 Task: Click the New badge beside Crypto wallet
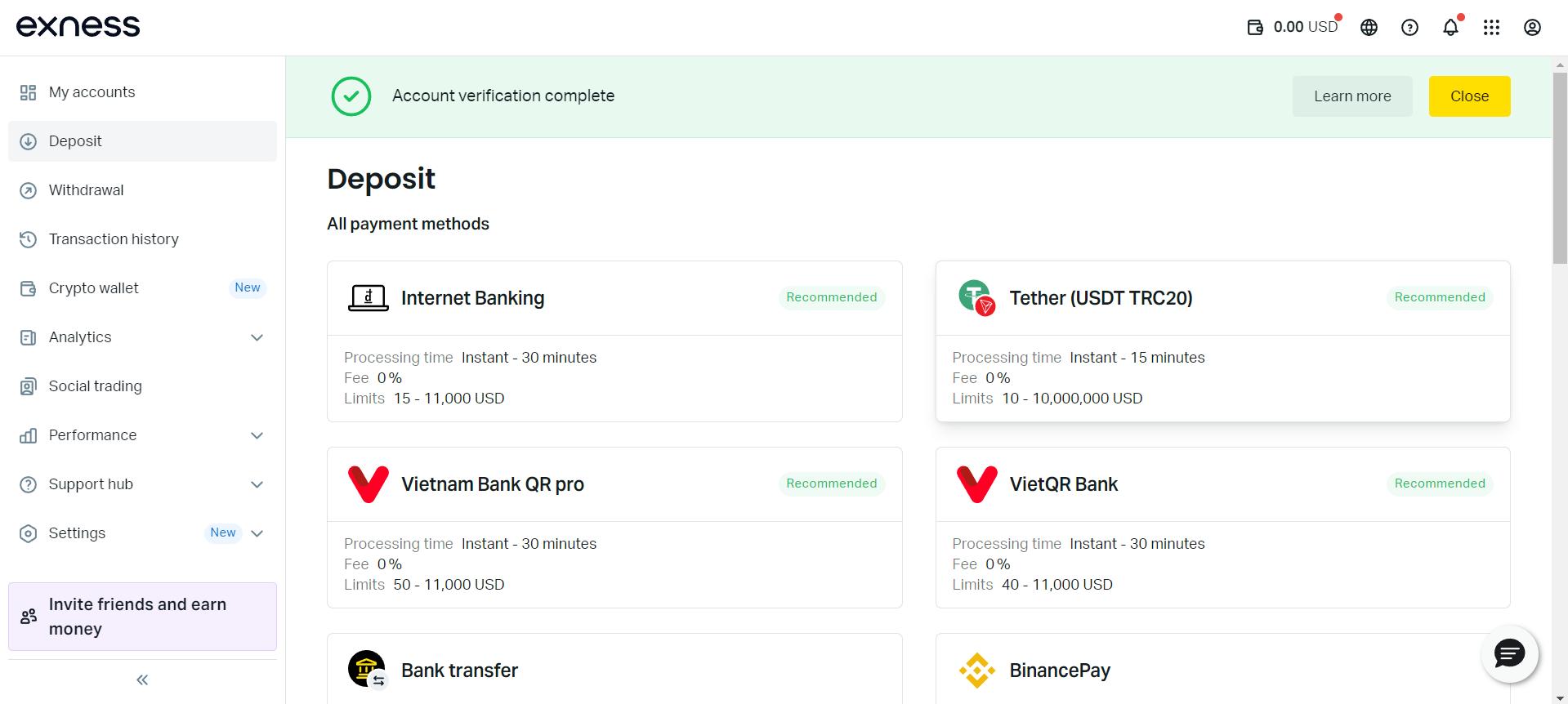point(248,287)
